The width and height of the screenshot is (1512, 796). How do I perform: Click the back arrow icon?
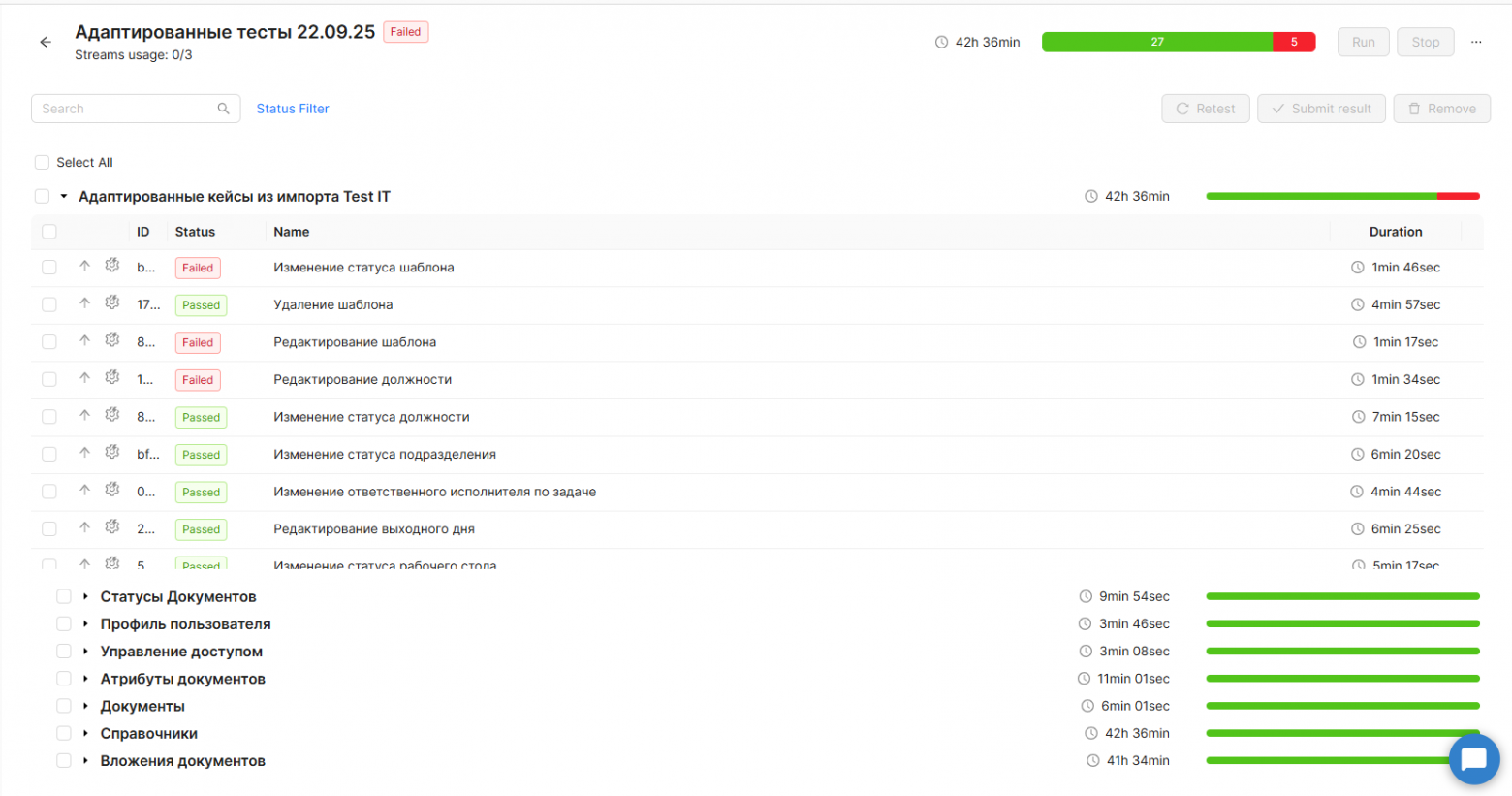point(46,42)
